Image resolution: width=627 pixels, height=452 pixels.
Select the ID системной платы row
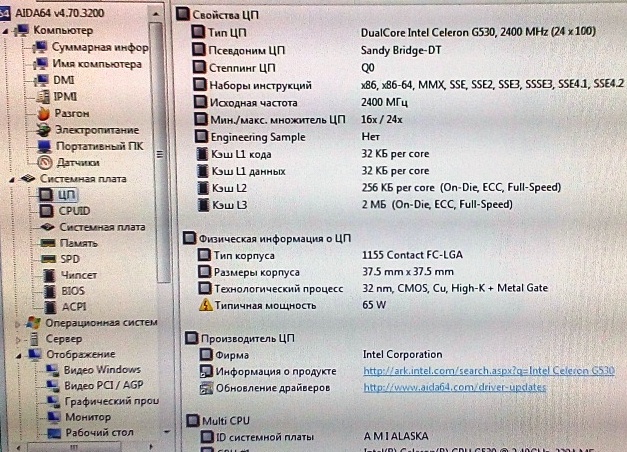tap(314, 436)
